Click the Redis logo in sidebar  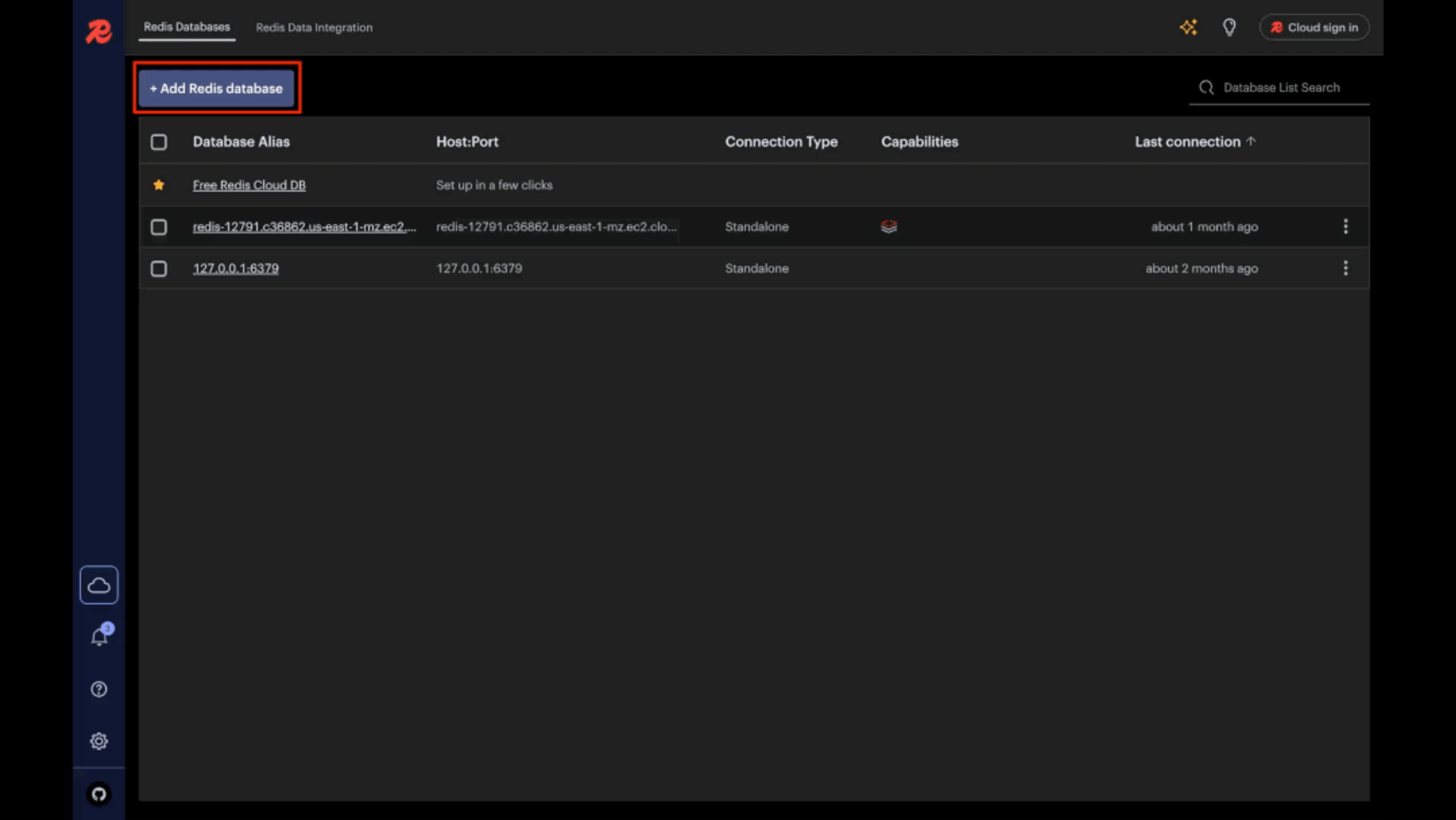coord(98,31)
